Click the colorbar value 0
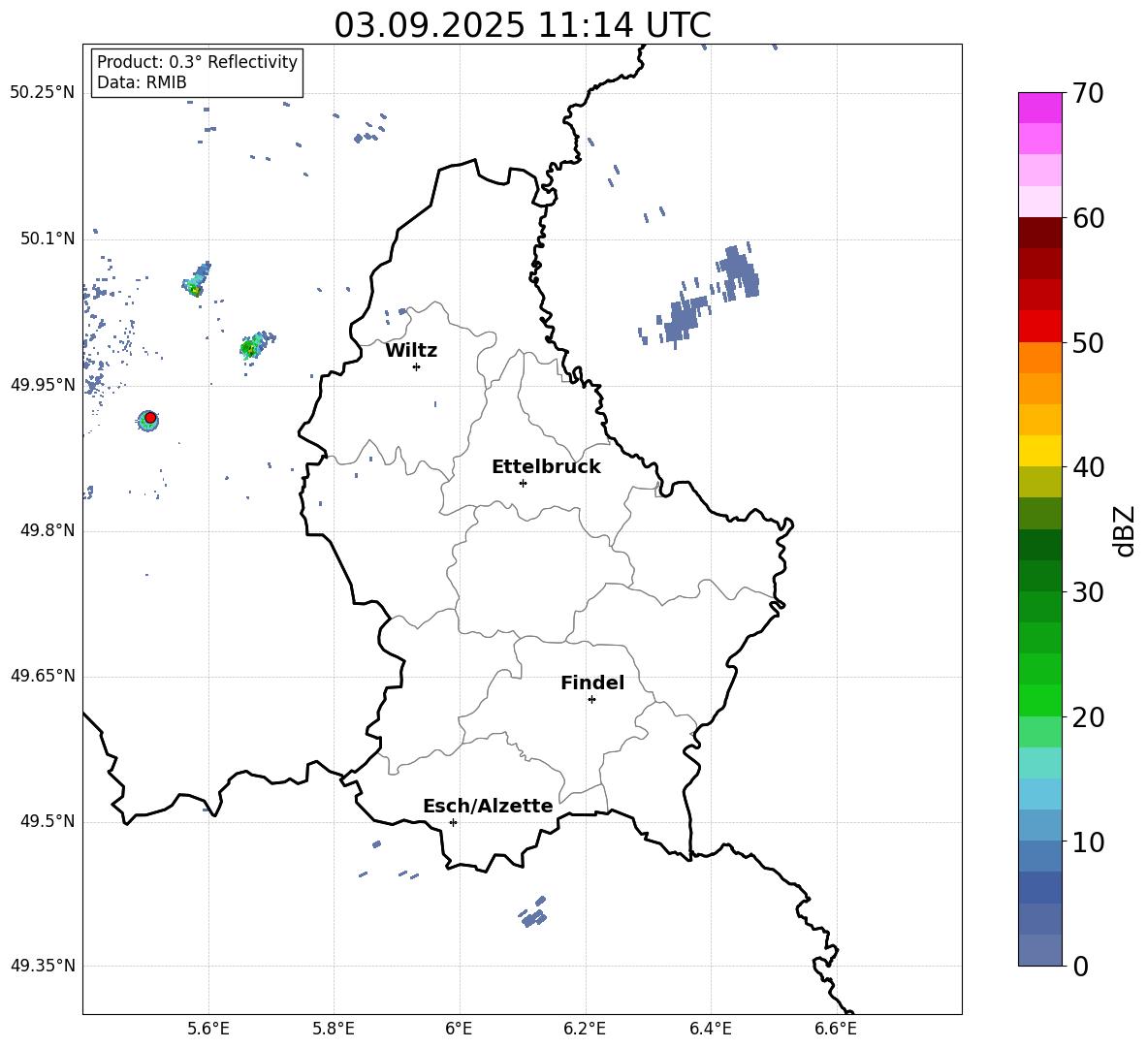1148x1048 pixels. [x=1080, y=967]
